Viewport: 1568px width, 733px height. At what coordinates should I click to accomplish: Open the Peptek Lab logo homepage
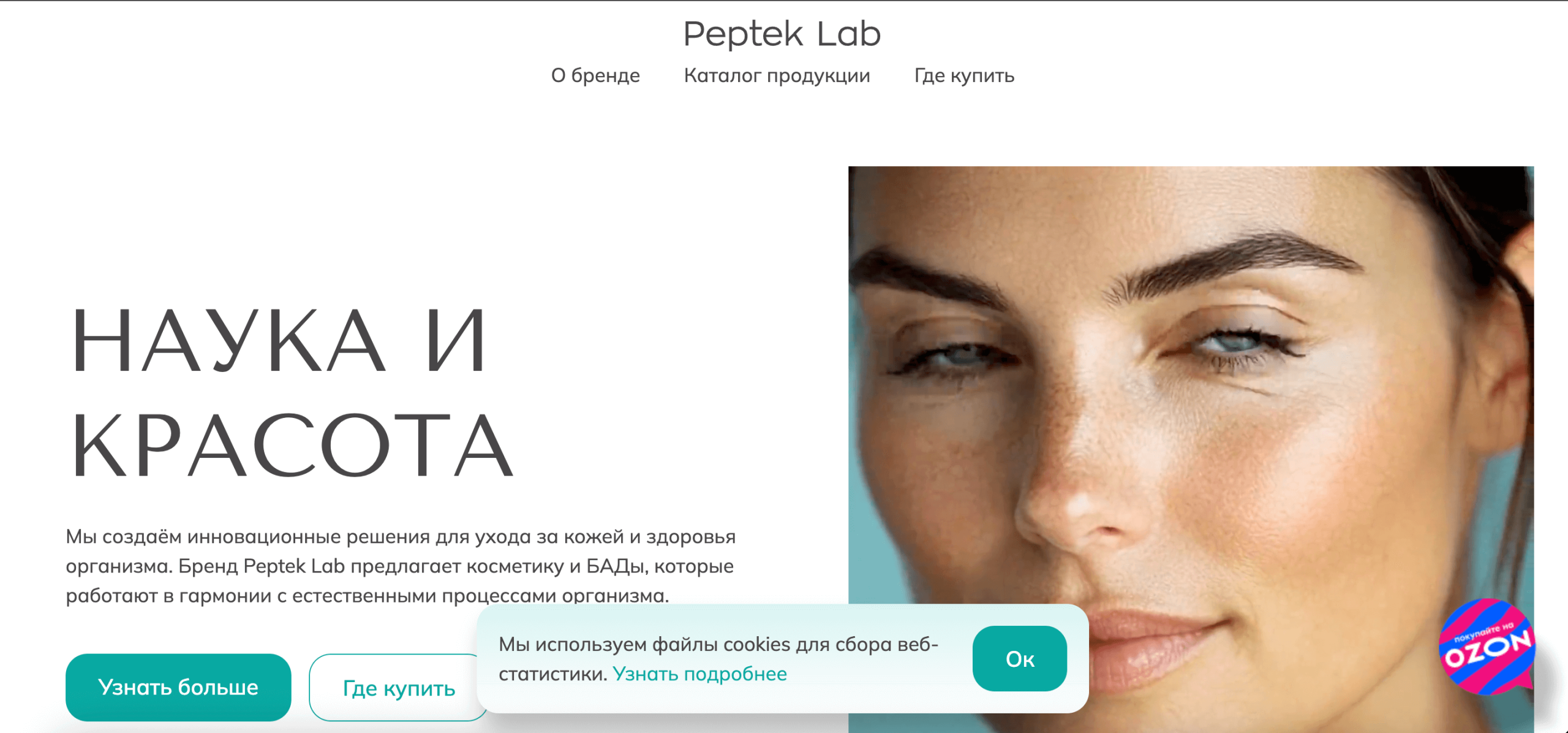(x=782, y=34)
